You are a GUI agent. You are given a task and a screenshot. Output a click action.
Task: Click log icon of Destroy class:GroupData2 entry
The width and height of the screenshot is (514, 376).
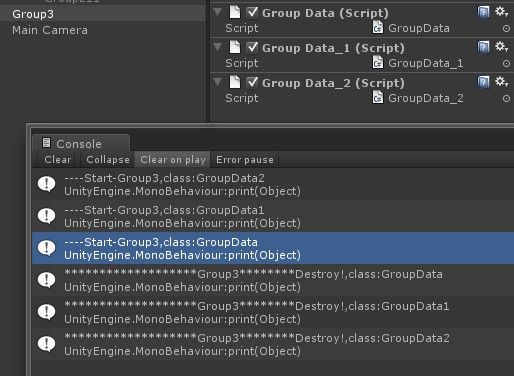pos(46,344)
